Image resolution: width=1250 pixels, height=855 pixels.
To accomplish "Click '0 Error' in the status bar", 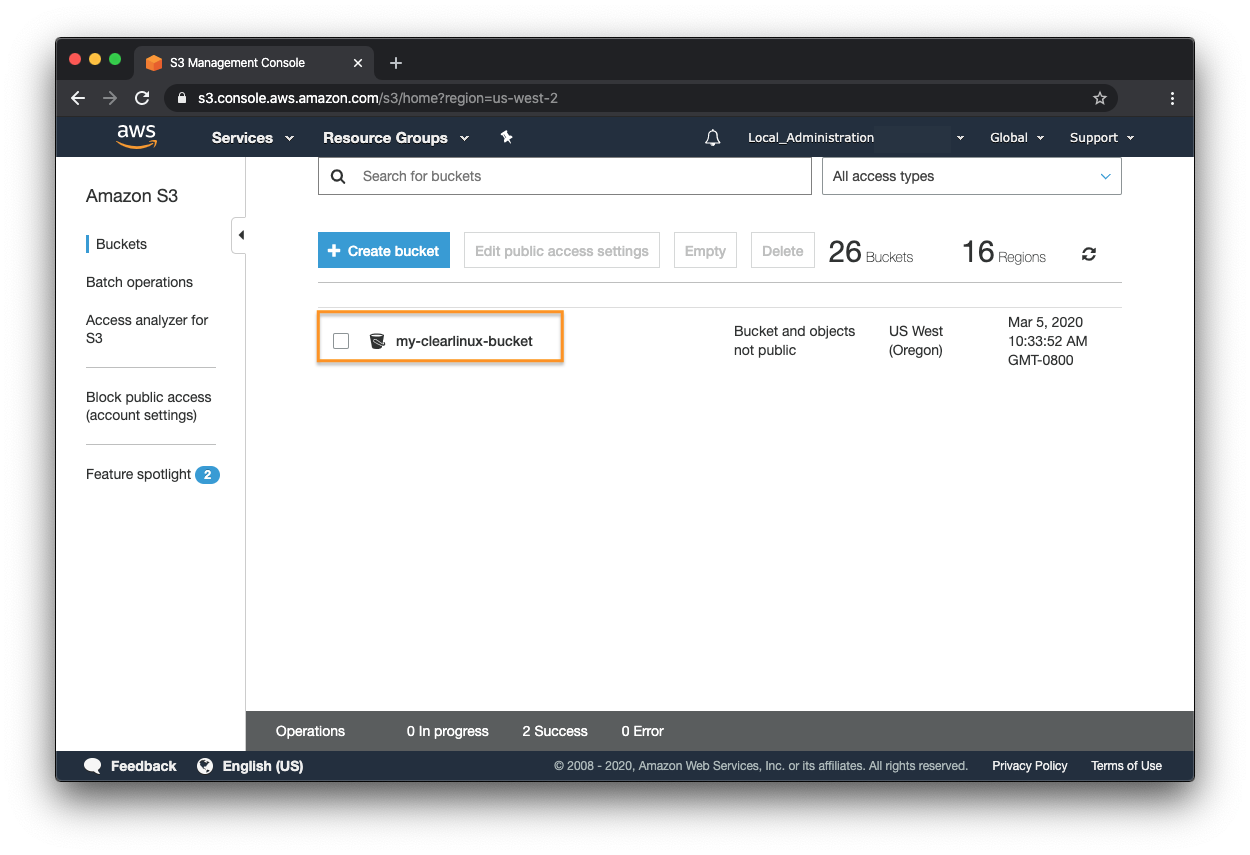I will pyautogui.click(x=642, y=731).
